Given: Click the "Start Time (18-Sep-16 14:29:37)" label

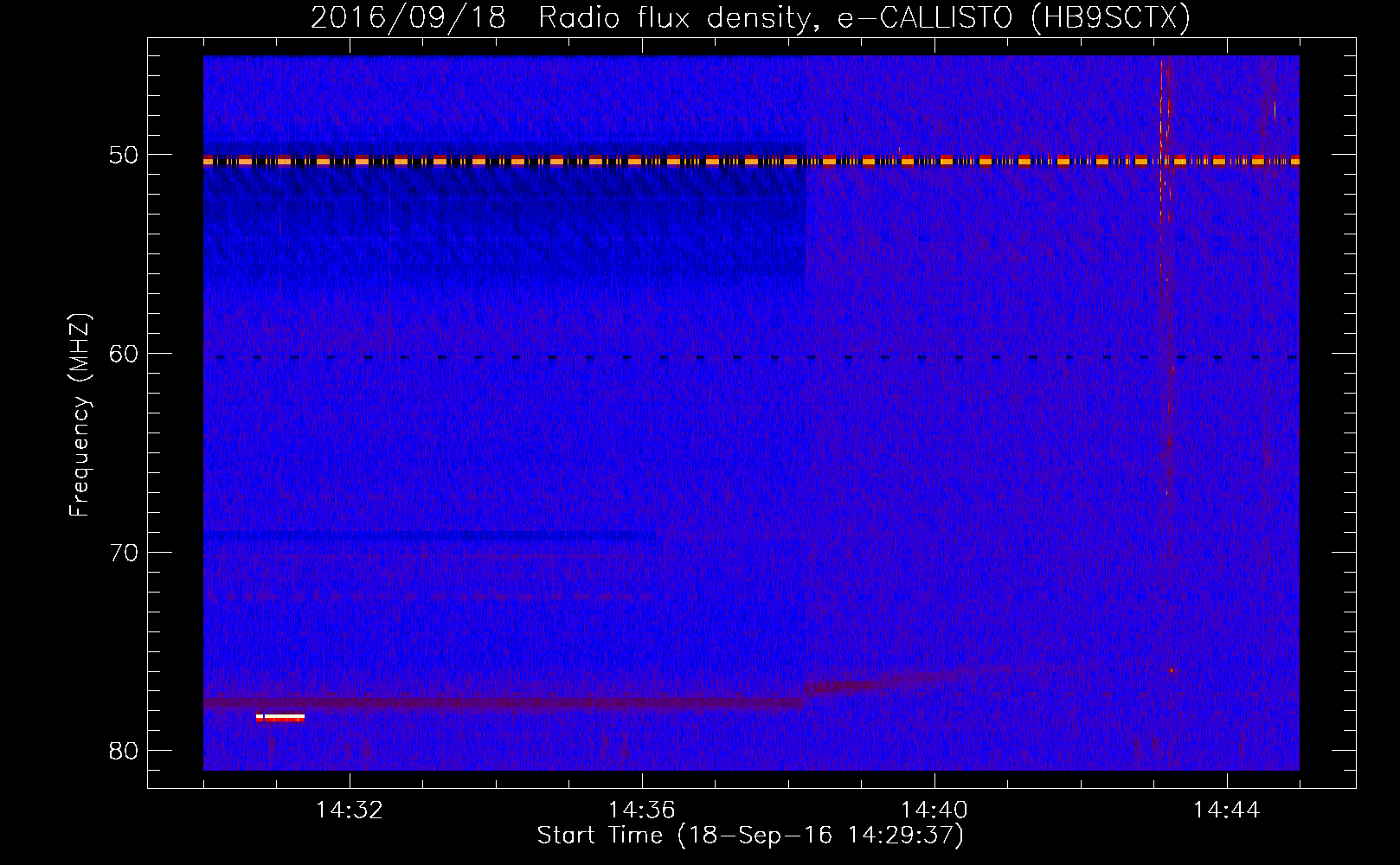Looking at the screenshot, I should coord(750,836).
